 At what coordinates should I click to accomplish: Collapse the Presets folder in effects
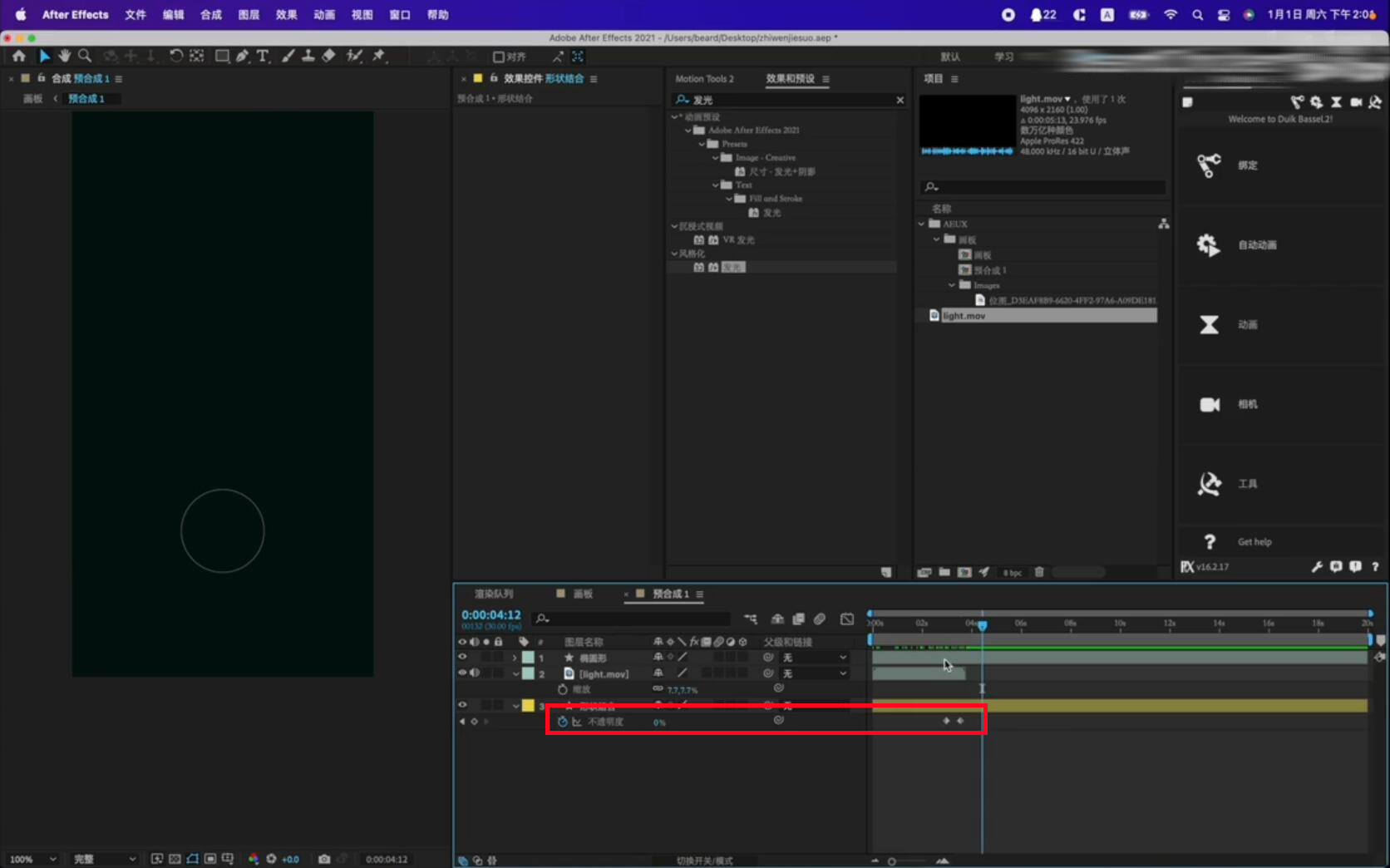(702, 144)
